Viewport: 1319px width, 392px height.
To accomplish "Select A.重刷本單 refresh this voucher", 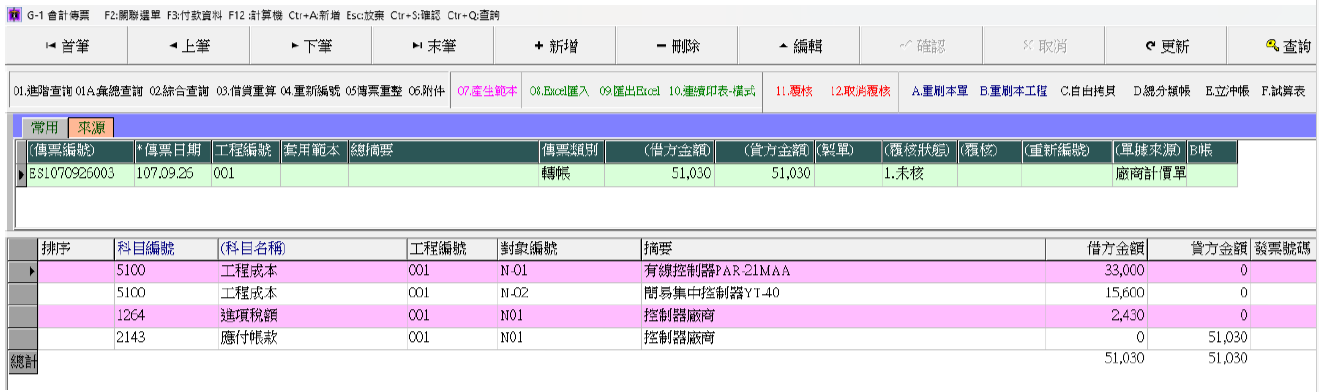I will pyautogui.click(x=941, y=90).
